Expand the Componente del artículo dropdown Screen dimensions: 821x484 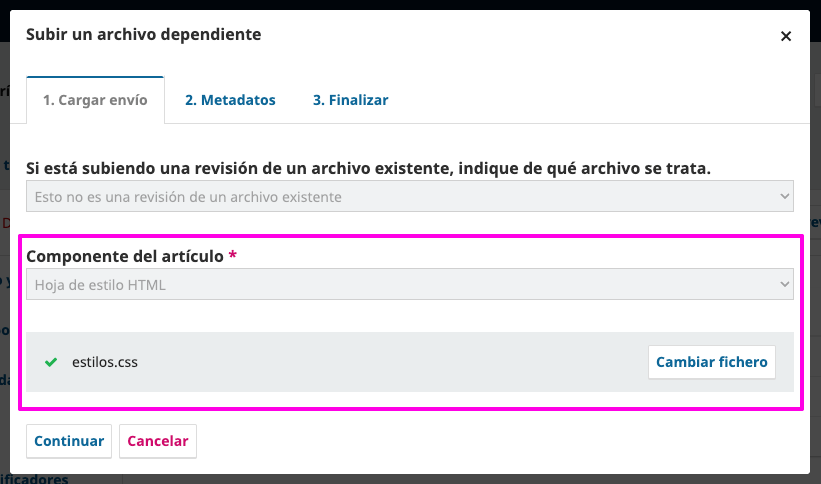400,285
